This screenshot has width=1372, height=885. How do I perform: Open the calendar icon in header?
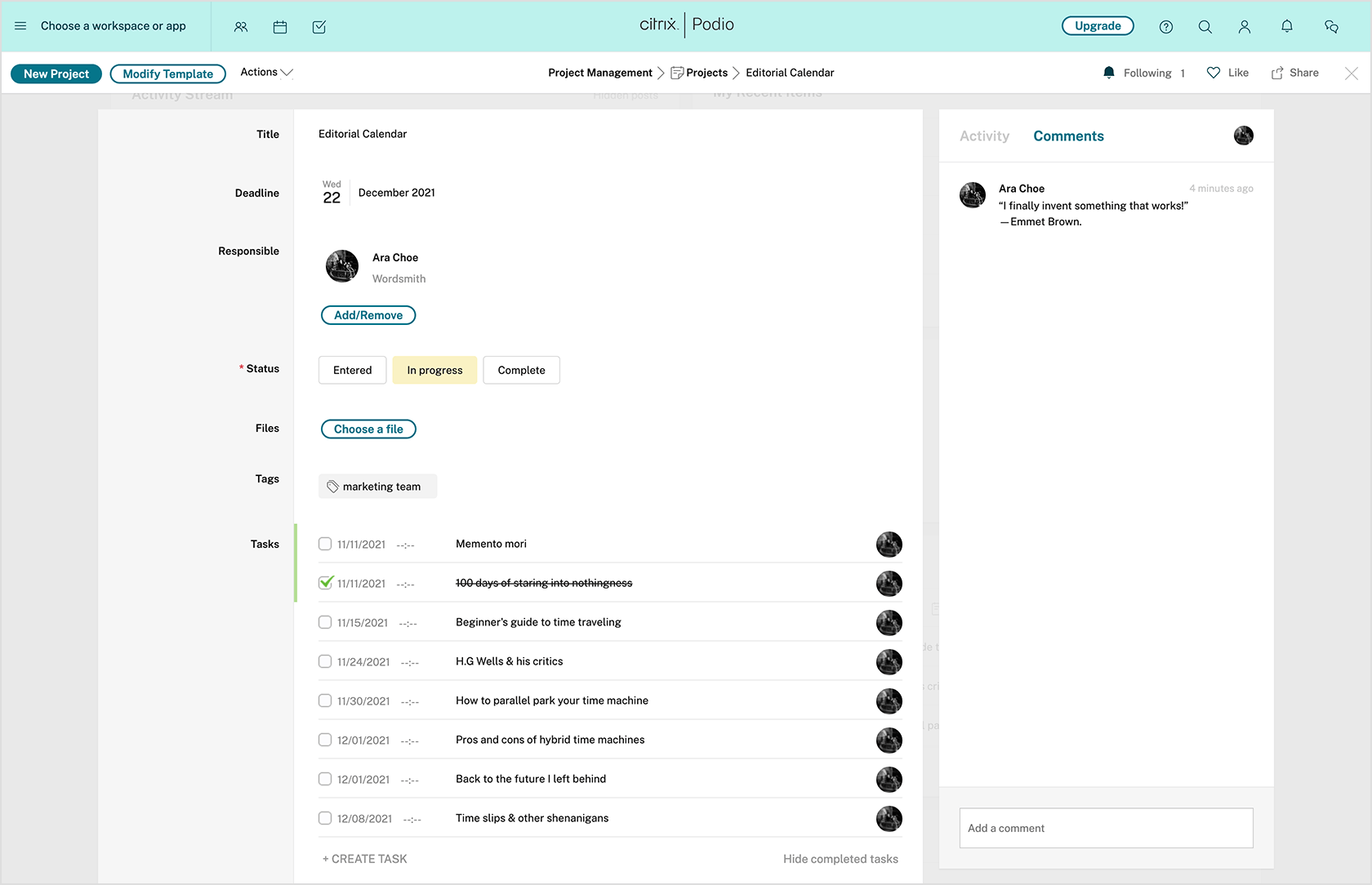click(x=280, y=27)
